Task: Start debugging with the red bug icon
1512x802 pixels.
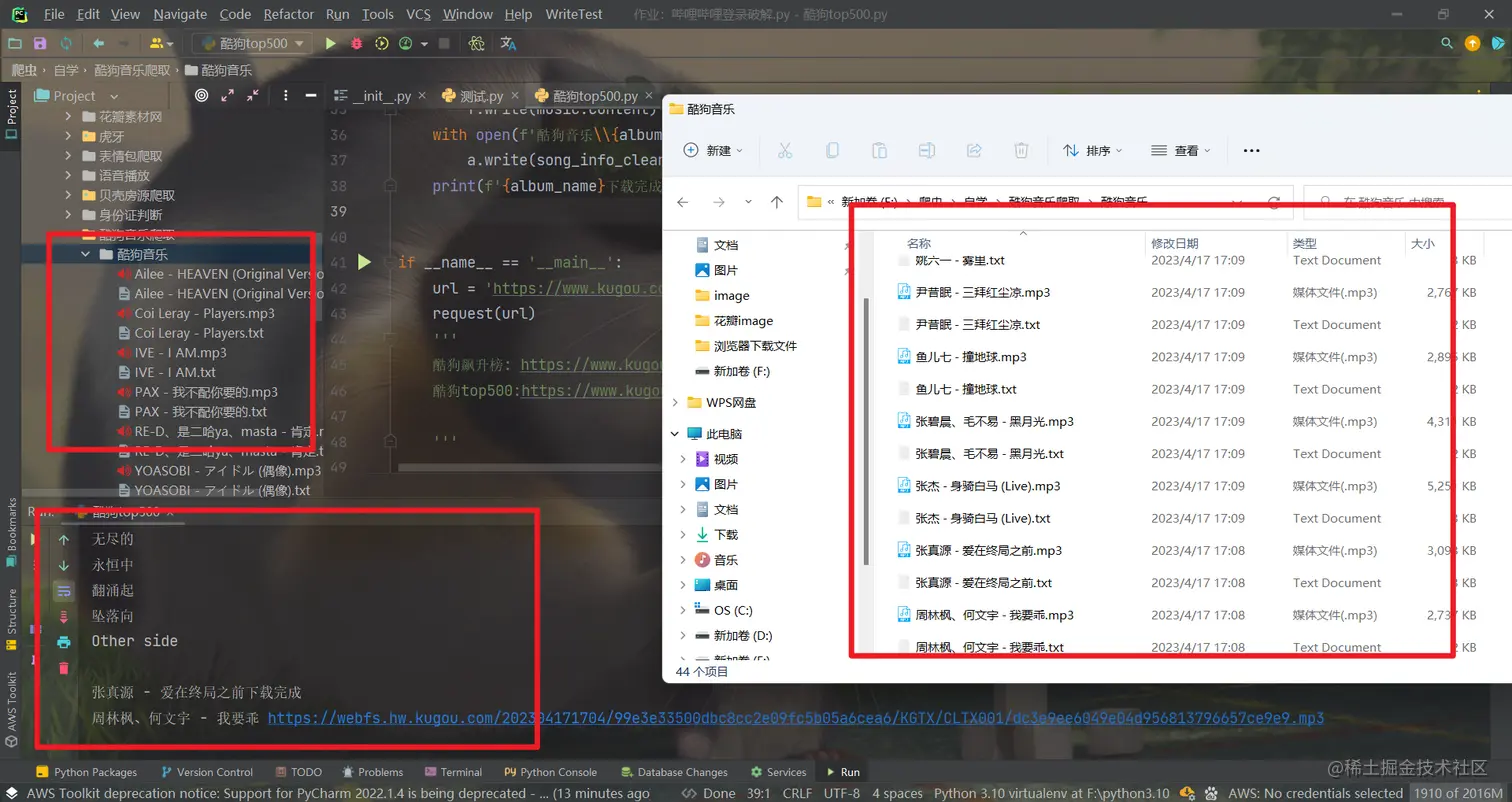Action: coord(357,44)
